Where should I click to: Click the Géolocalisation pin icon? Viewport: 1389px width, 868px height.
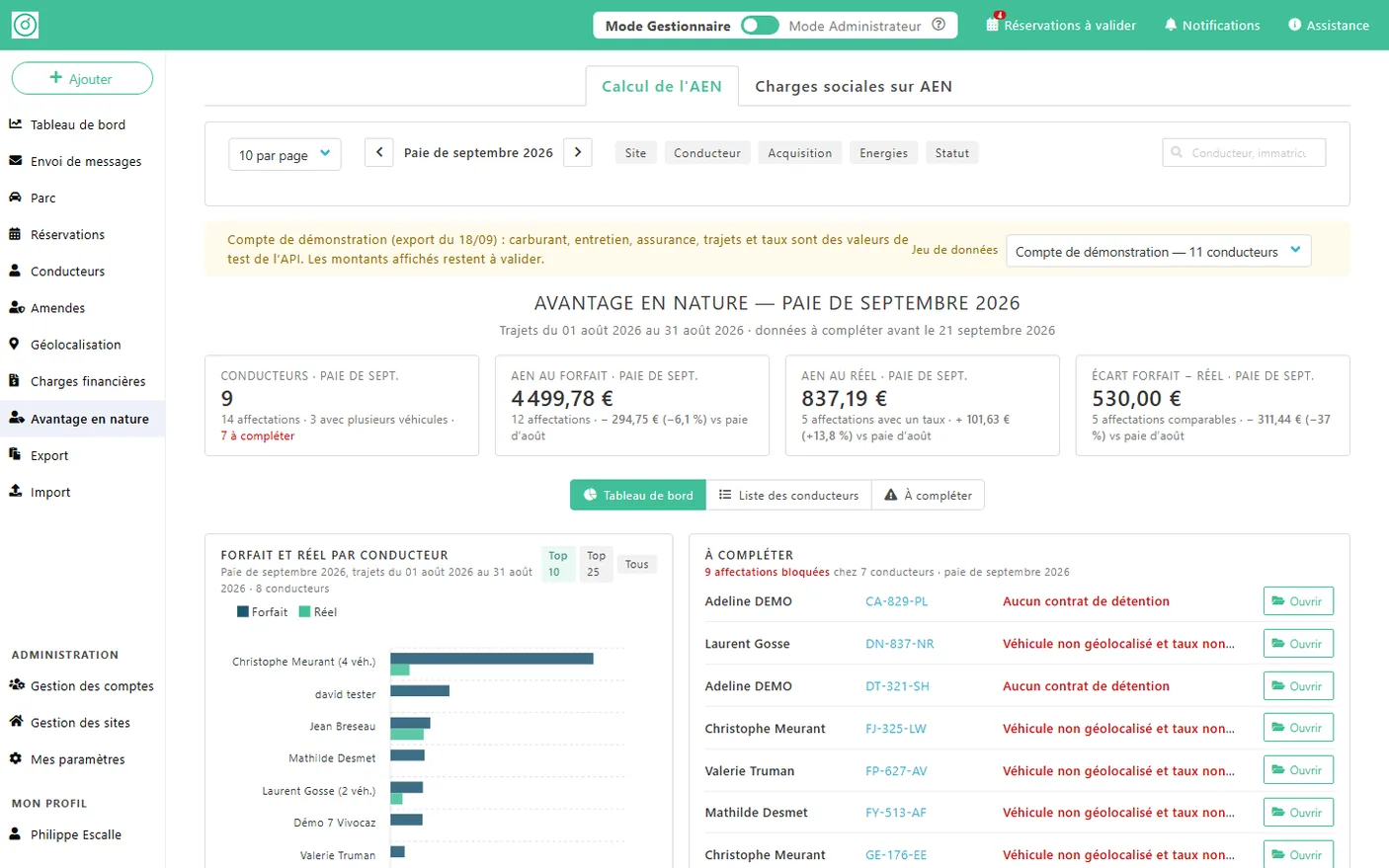[15, 344]
